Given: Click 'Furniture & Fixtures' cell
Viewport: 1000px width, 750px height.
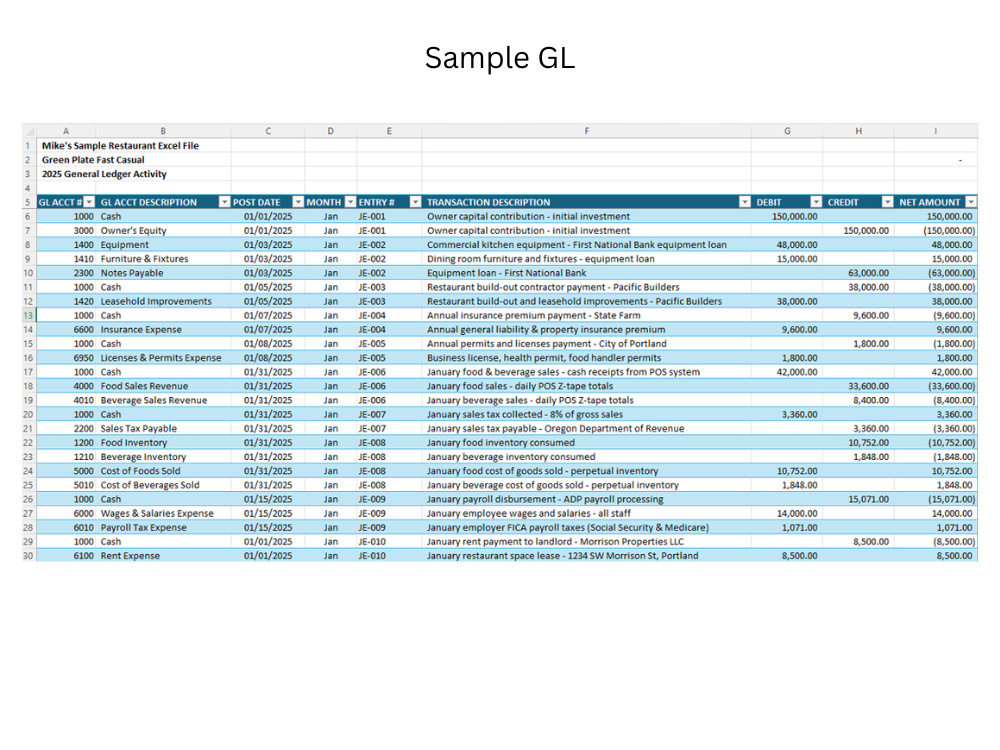Looking at the screenshot, I should click(x=163, y=258).
